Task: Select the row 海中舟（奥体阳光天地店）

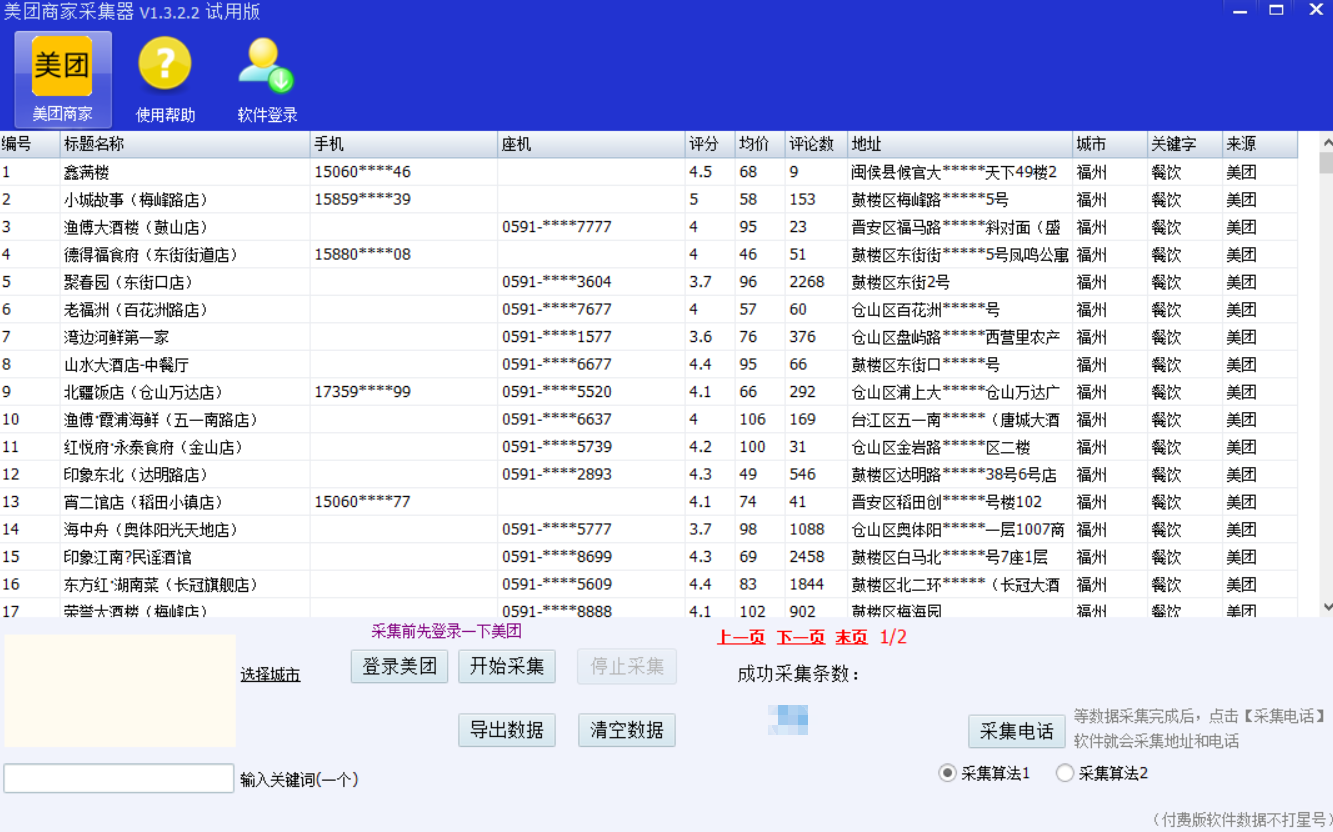Action: (x=649, y=530)
